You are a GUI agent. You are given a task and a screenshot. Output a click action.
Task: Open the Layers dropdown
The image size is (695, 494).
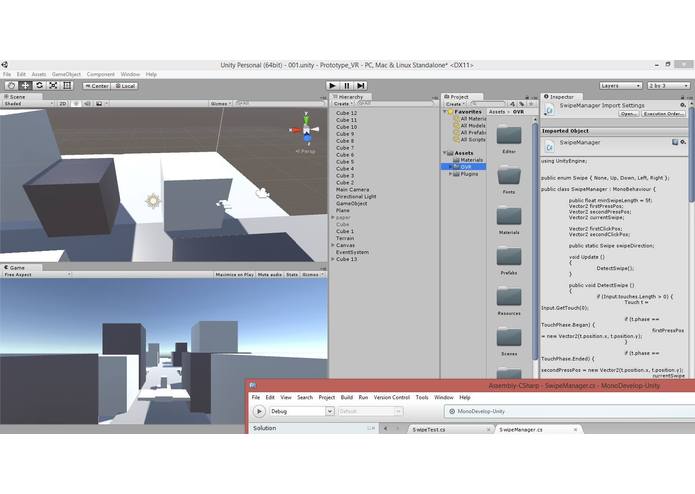pyautogui.click(x=621, y=86)
